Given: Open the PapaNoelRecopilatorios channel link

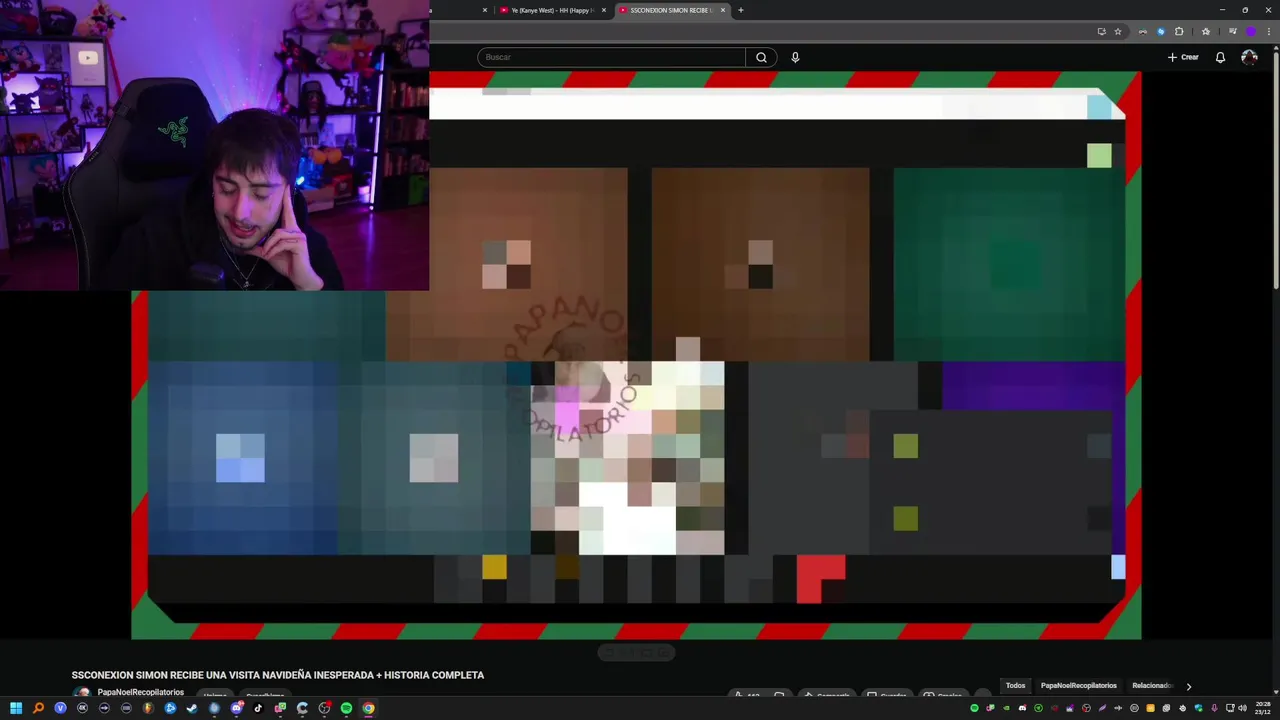Looking at the screenshot, I should [x=140, y=692].
